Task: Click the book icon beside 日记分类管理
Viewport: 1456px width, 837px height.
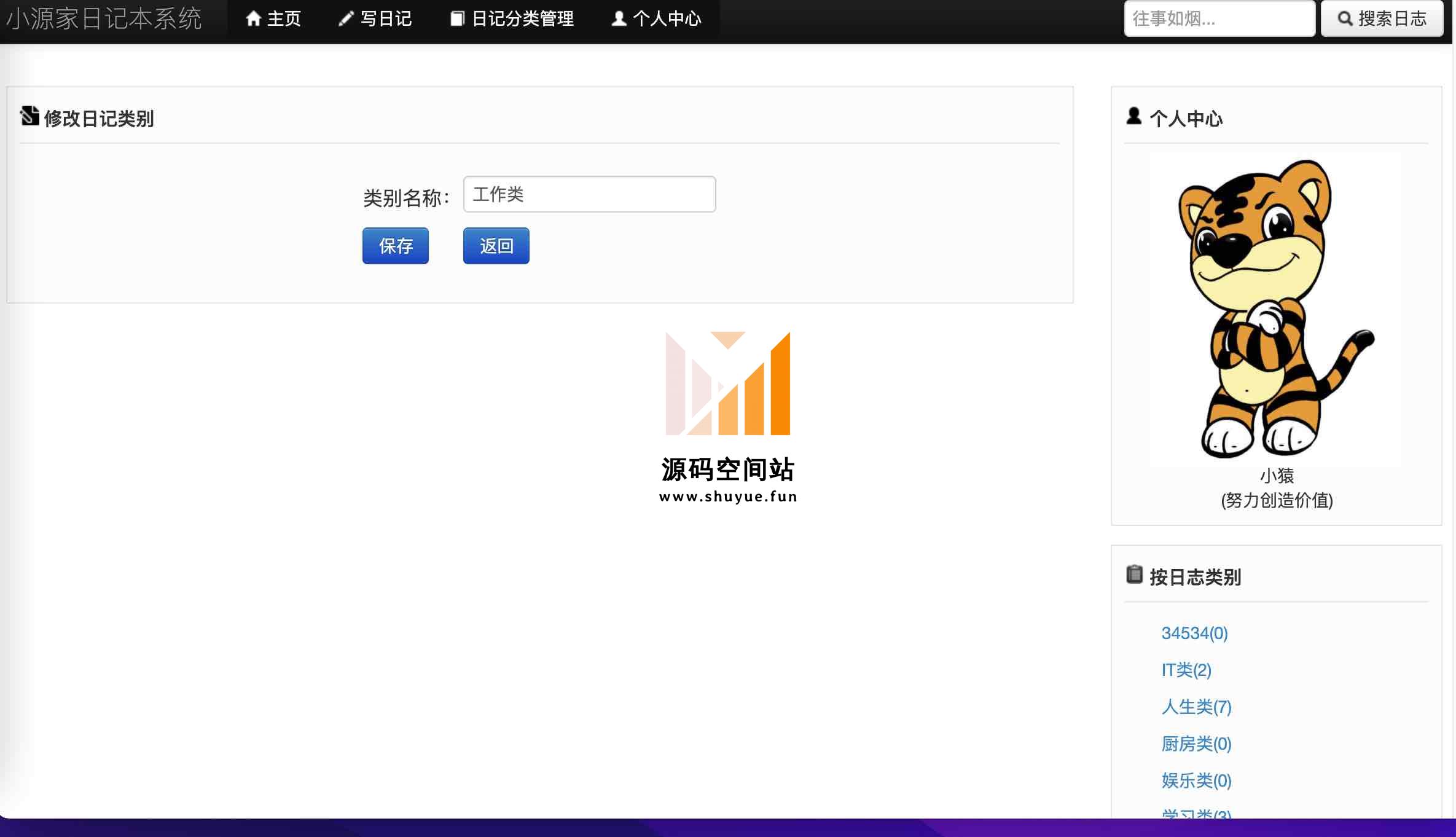Action: point(457,19)
